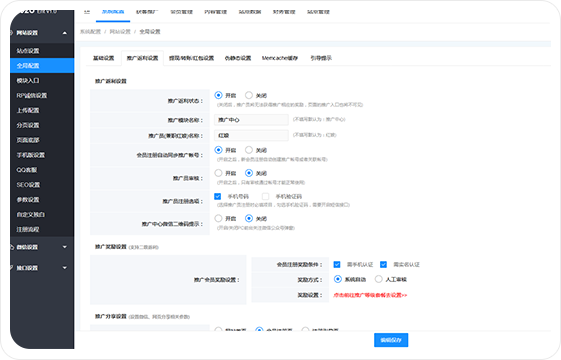Screen dimensions: 561x360
Task: Select 全局配置 in the sidebar
Action: coord(42,65)
